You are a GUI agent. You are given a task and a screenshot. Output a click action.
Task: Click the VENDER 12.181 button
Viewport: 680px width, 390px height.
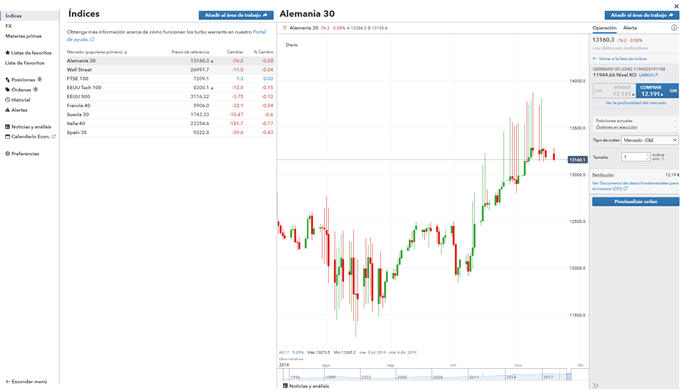tap(615, 91)
